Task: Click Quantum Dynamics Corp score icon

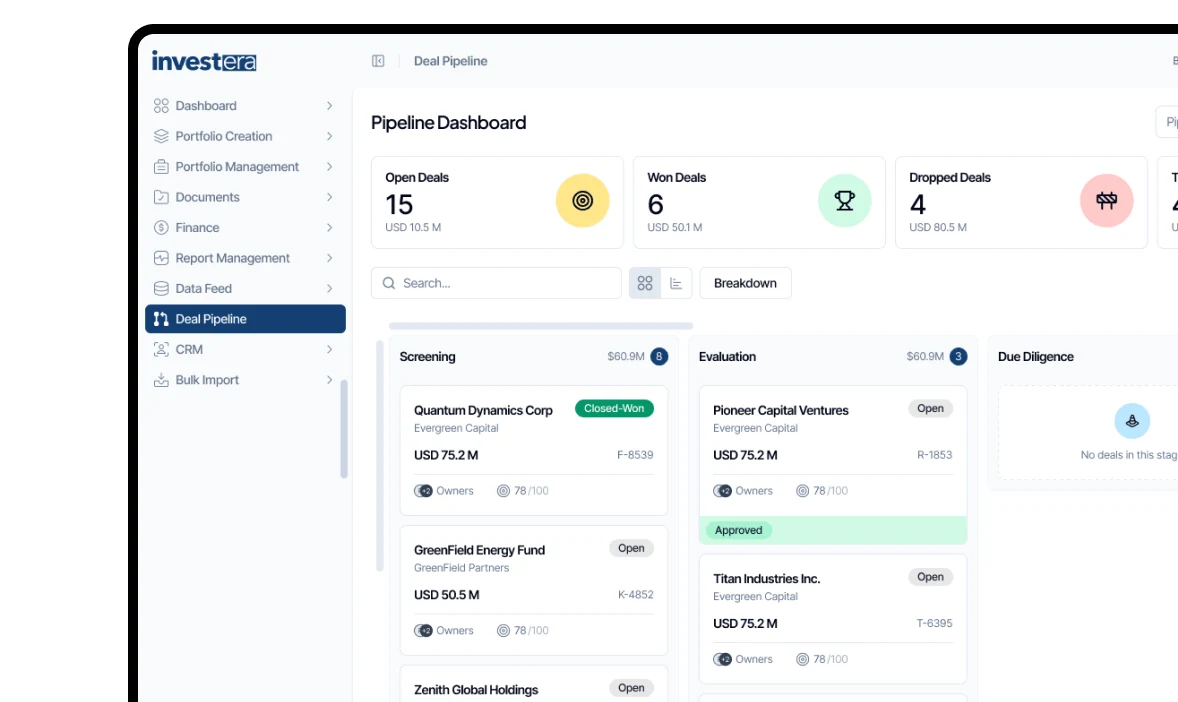Action: pyautogui.click(x=503, y=491)
